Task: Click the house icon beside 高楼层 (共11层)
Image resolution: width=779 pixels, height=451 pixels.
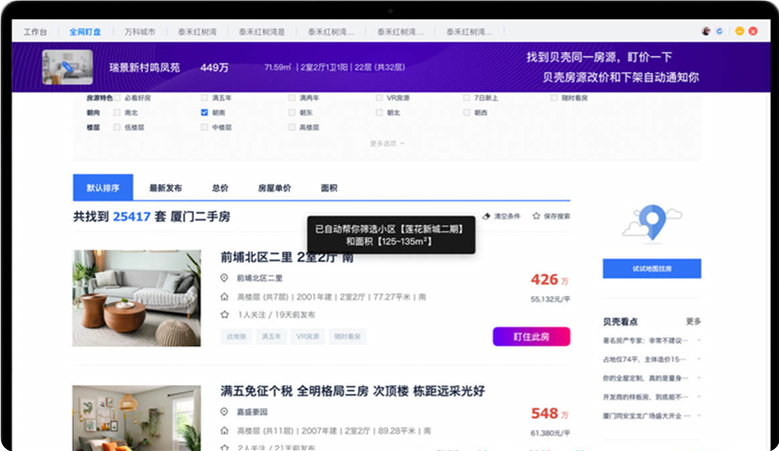Action: coord(224,431)
